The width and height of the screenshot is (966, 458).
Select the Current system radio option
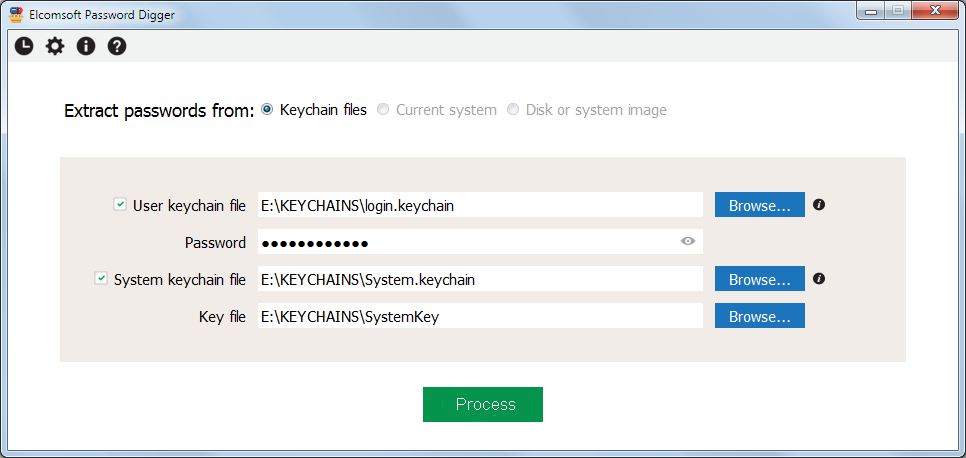383,110
